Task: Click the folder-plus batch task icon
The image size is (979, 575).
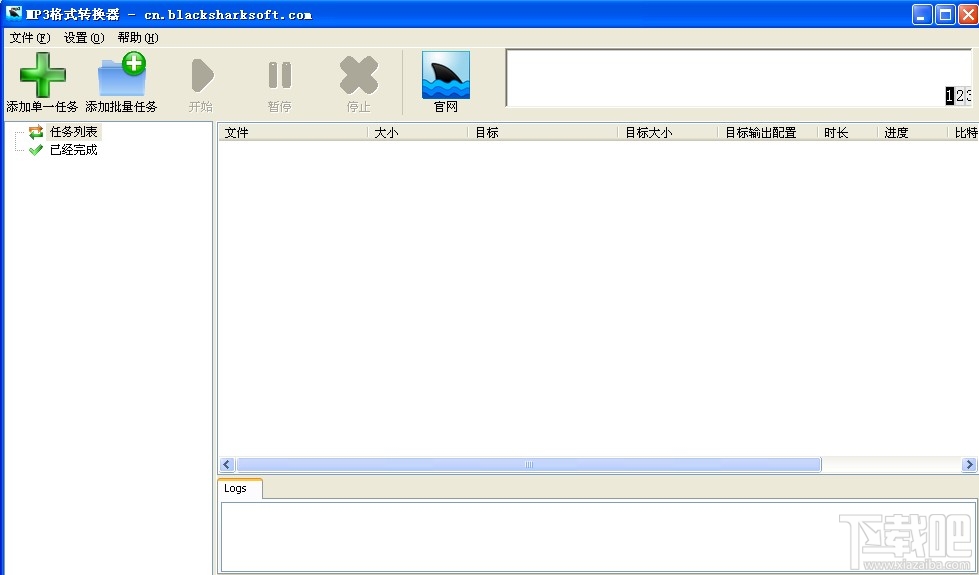Action: [x=122, y=74]
